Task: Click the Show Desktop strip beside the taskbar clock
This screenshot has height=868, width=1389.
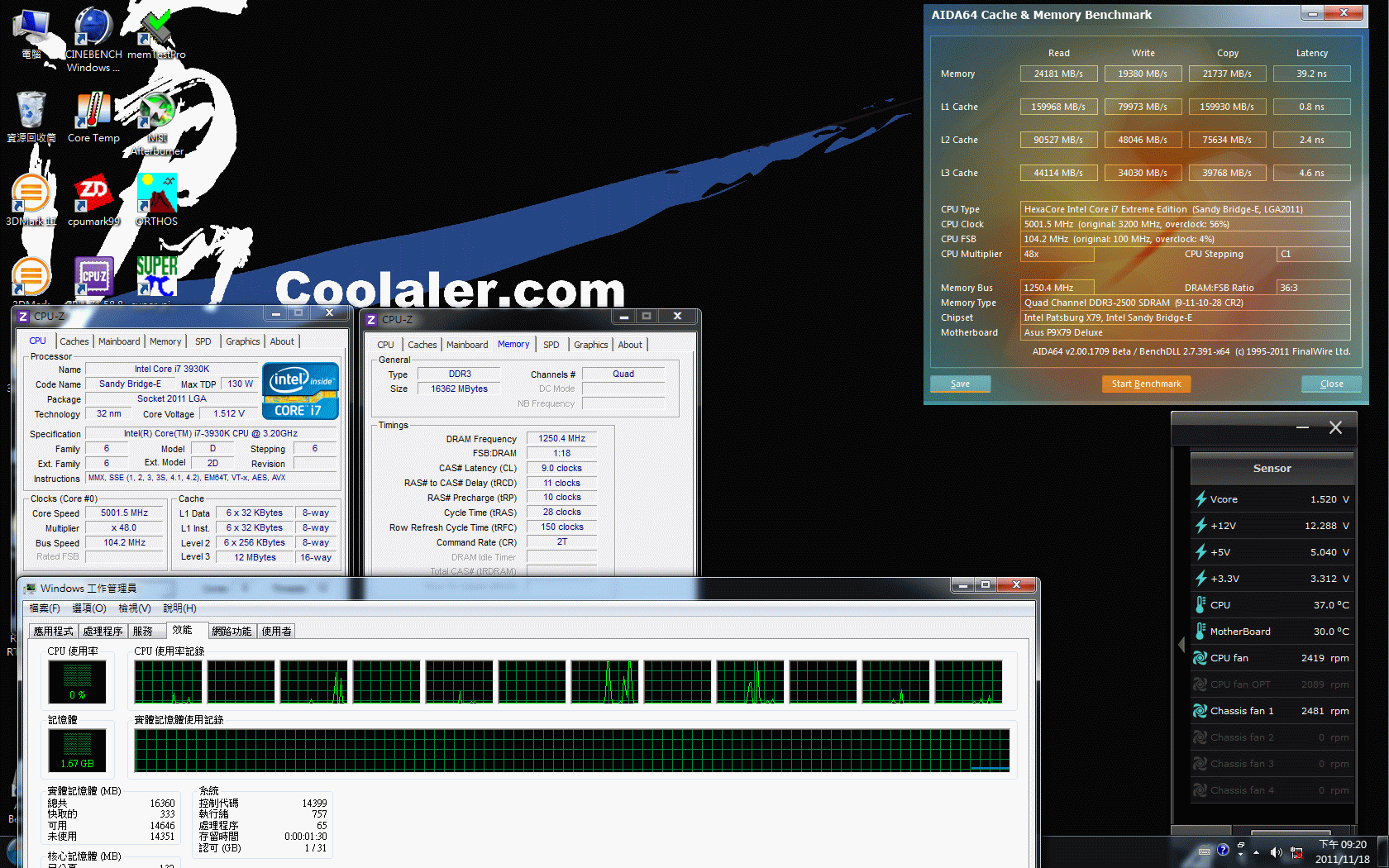Action: [x=1383, y=851]
